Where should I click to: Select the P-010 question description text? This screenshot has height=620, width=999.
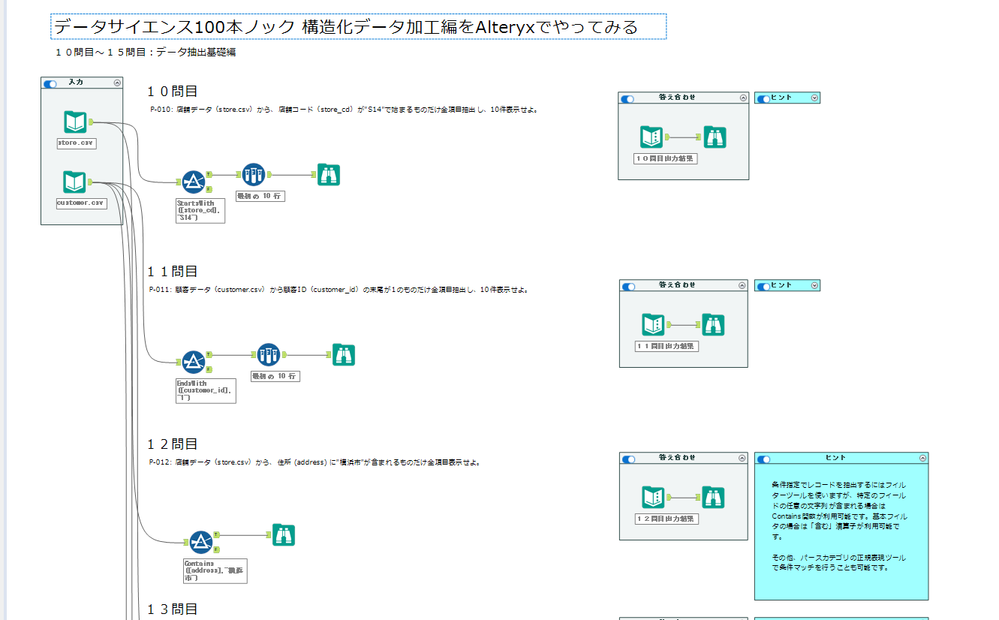pyautogui.click(x=345, y=110)
